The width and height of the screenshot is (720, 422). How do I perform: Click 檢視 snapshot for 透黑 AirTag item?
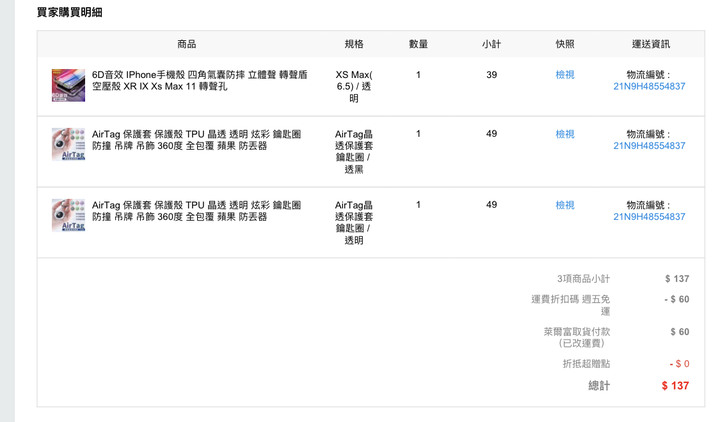tap(565, 134)
